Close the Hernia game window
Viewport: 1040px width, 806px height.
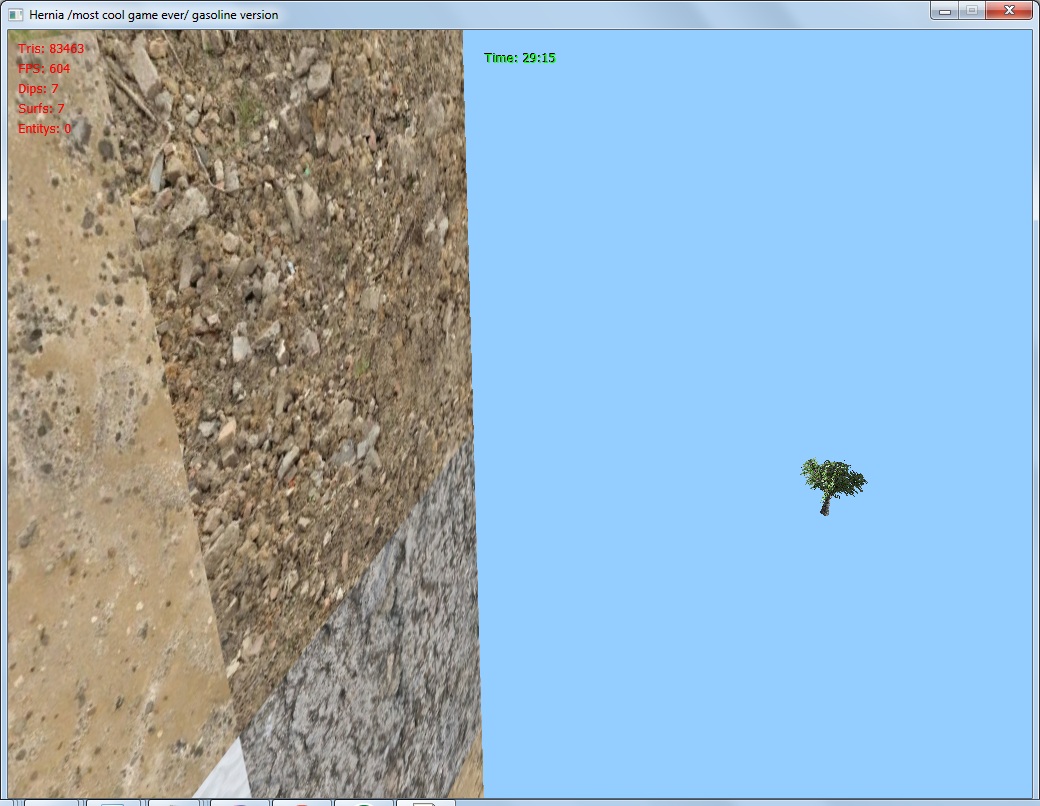[x=1009, y=11]
